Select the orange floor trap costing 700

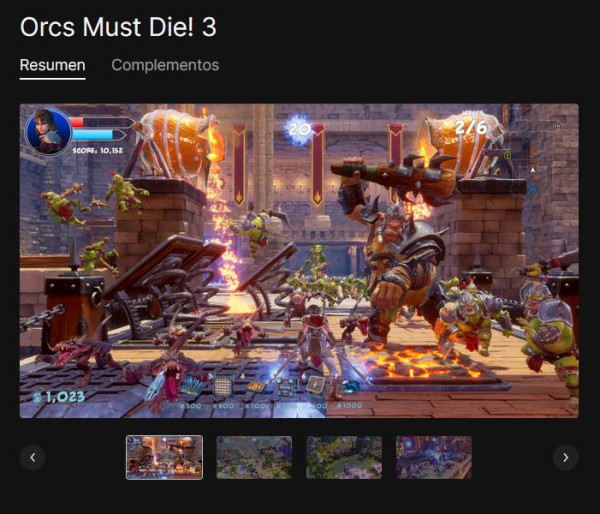256,387
